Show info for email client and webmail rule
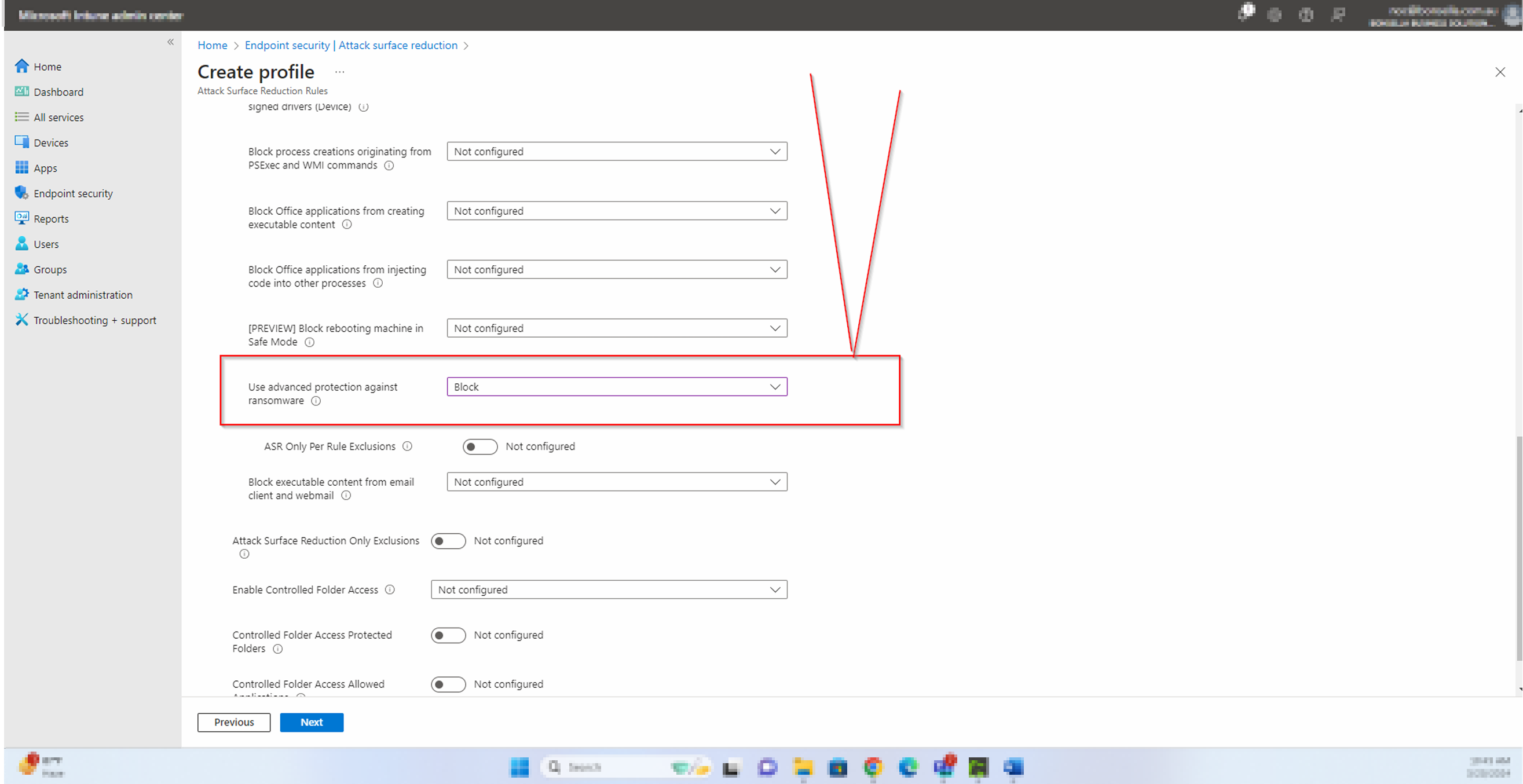The image size is (1523, 784). (x=346, y=496)
